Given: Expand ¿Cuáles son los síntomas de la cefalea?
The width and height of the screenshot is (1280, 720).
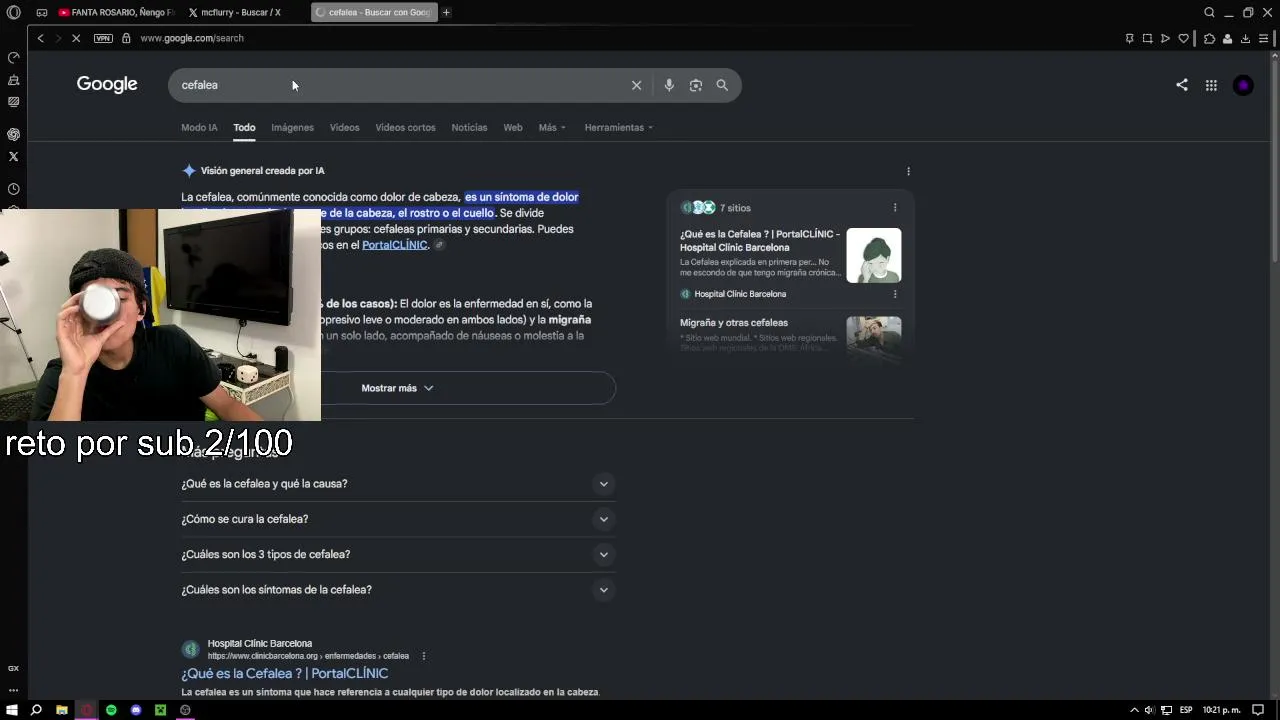Looking at the screenshot, I should click(x=398, y=590).
